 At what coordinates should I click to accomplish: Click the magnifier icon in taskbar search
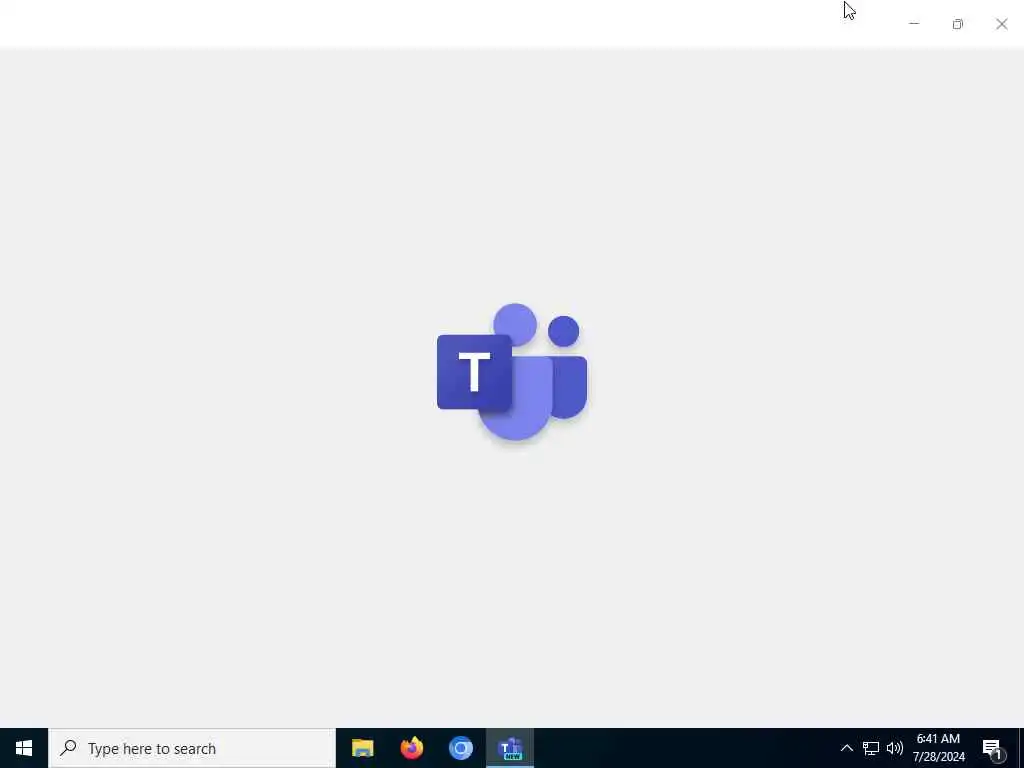tap(68, 748)
